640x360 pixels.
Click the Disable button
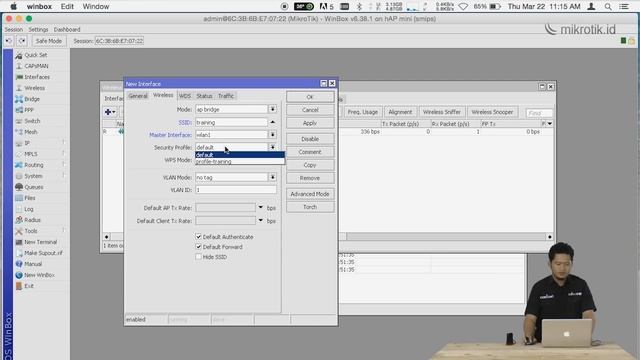click(x=310, y=139)
